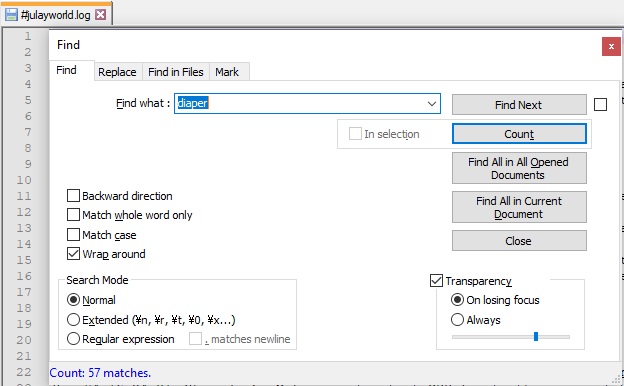624x386 pixels.
Task: Click Find All in Current Document
Action: pyautogui.click(x=519, y=207)
